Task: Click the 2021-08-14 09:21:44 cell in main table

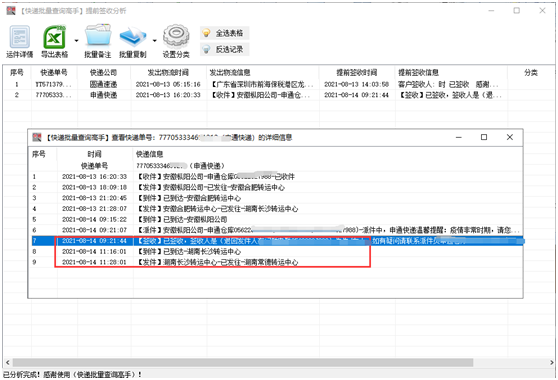Action: 356,95
